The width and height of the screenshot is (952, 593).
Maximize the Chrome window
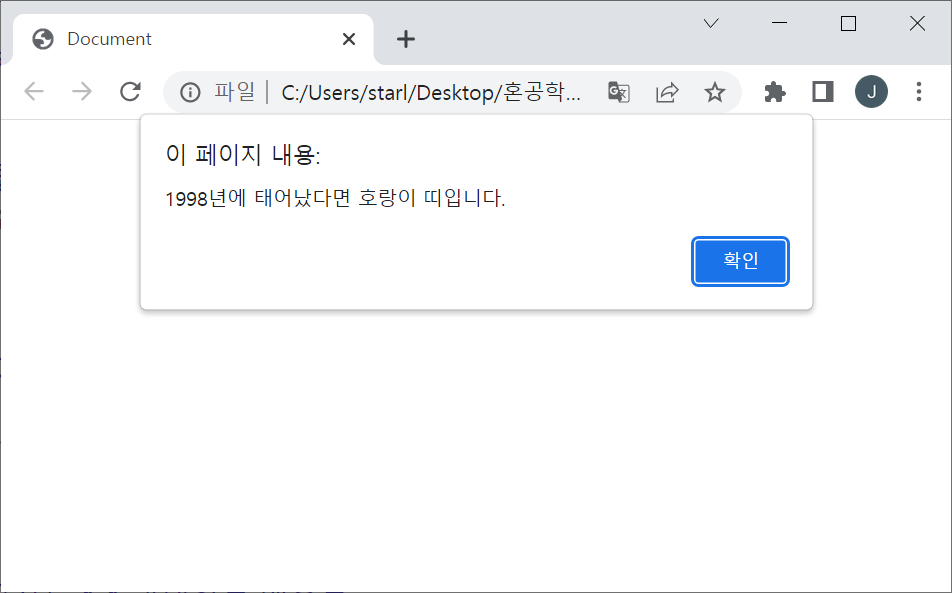point(848,23)
